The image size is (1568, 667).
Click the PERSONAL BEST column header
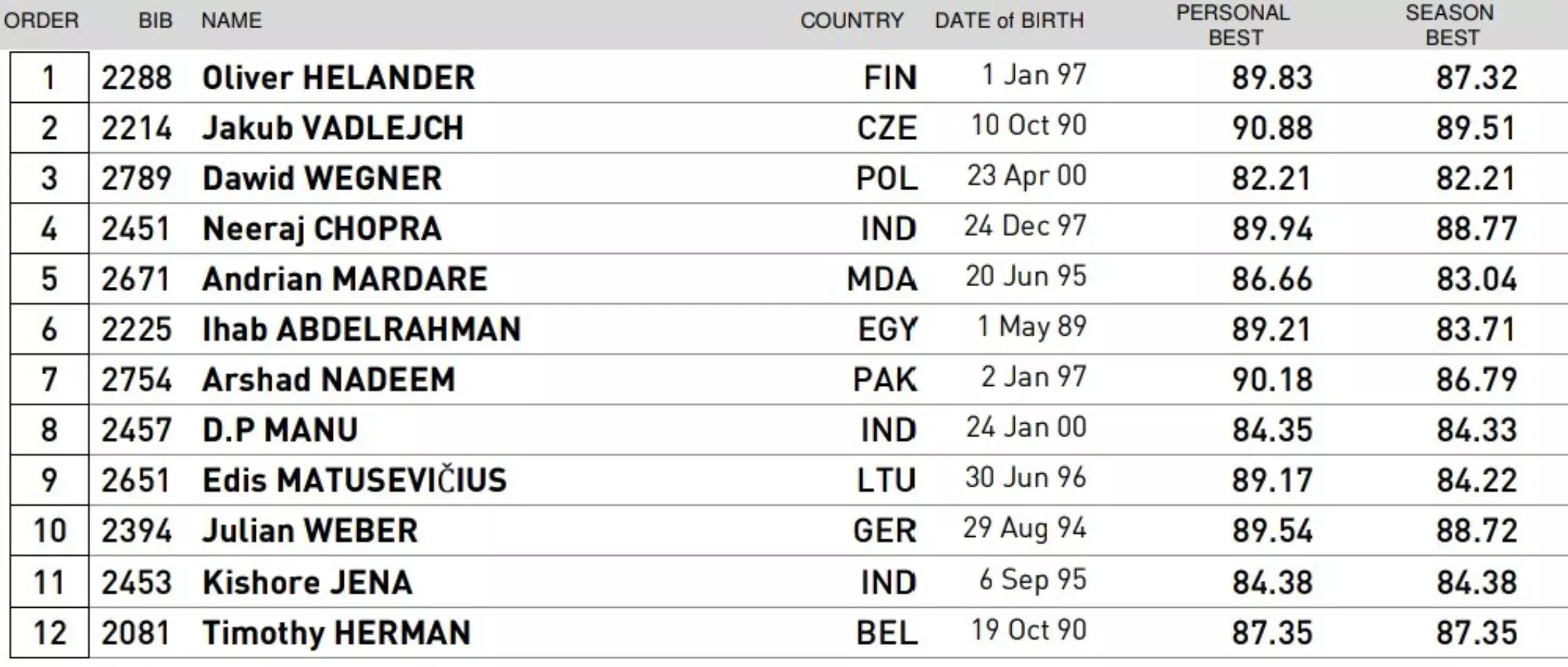(x=1233, y=25)
